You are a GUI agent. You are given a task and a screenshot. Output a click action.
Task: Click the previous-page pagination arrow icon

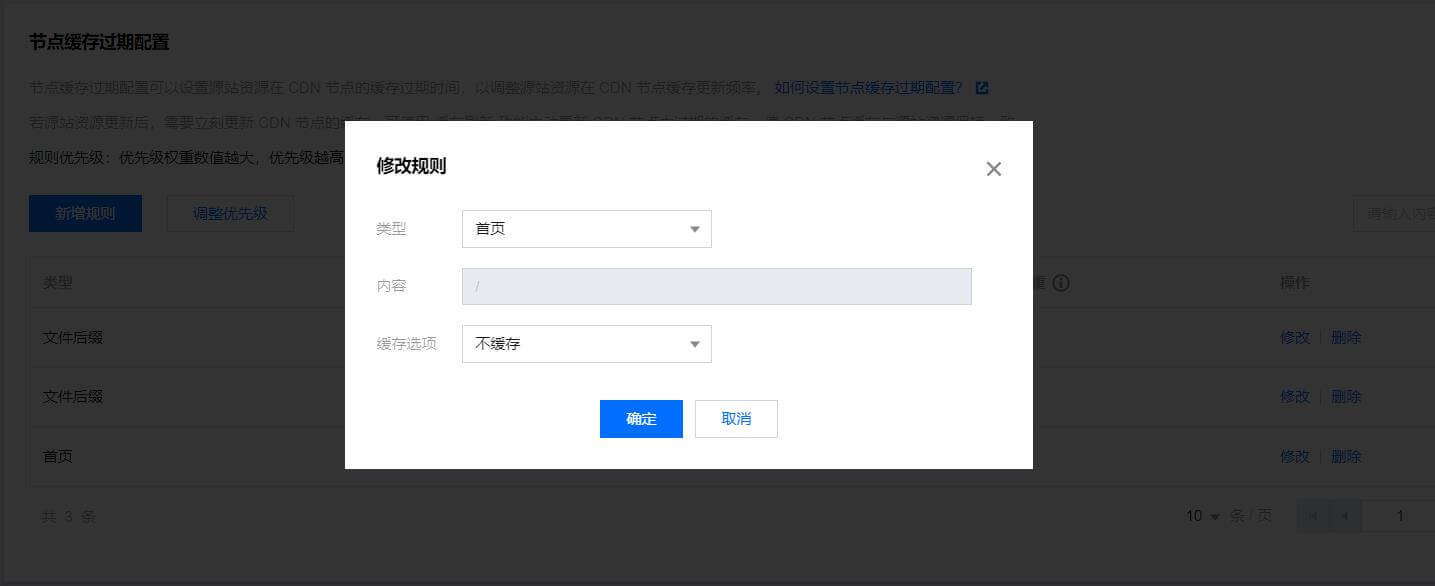point(1347,516)
